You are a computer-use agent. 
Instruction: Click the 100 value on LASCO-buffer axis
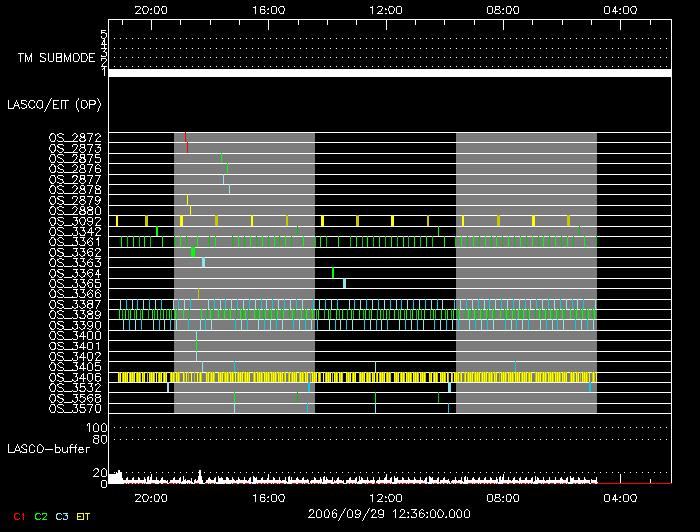(97, 428)
